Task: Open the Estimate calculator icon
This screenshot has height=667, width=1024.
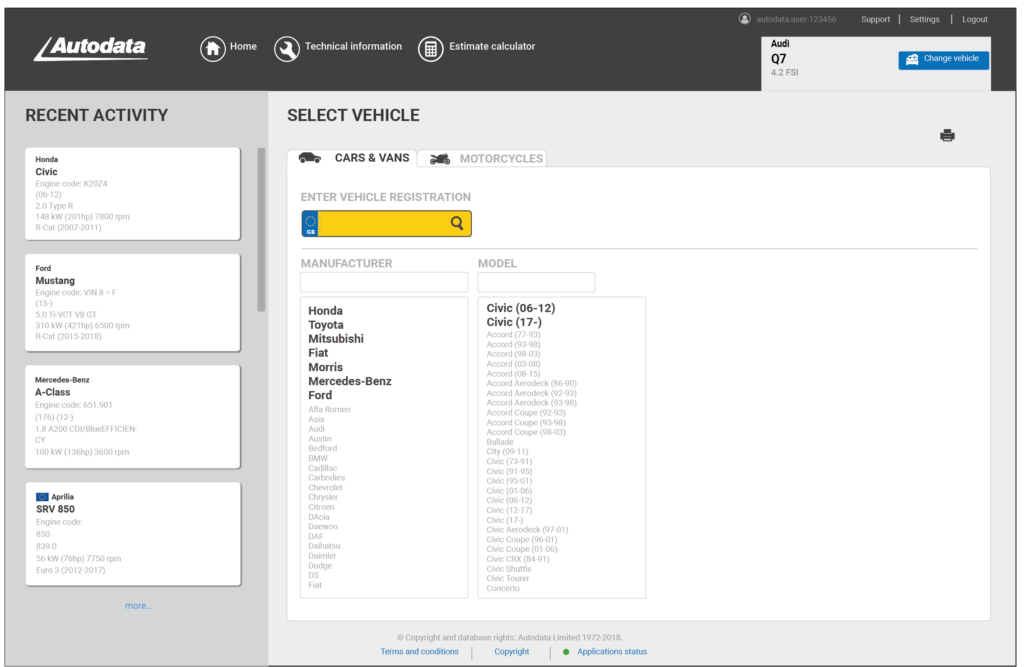Action: (431, 49)
